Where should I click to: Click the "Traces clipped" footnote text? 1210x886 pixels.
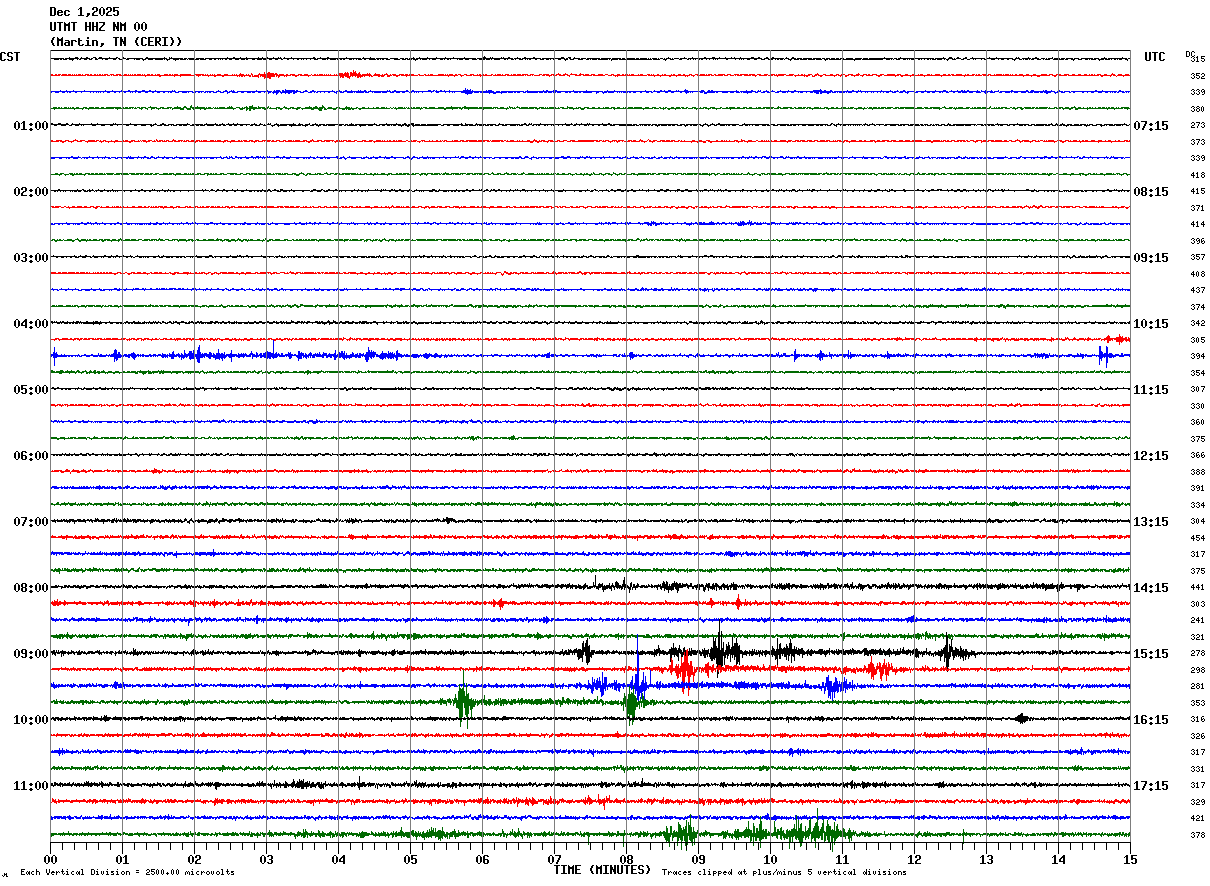[x=784, y=872]
